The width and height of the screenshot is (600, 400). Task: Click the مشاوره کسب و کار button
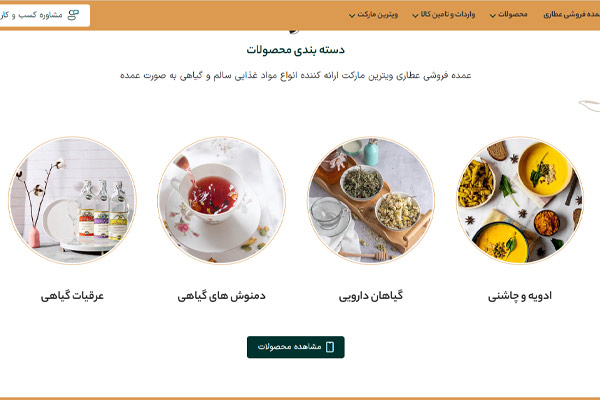click(44, 15)
